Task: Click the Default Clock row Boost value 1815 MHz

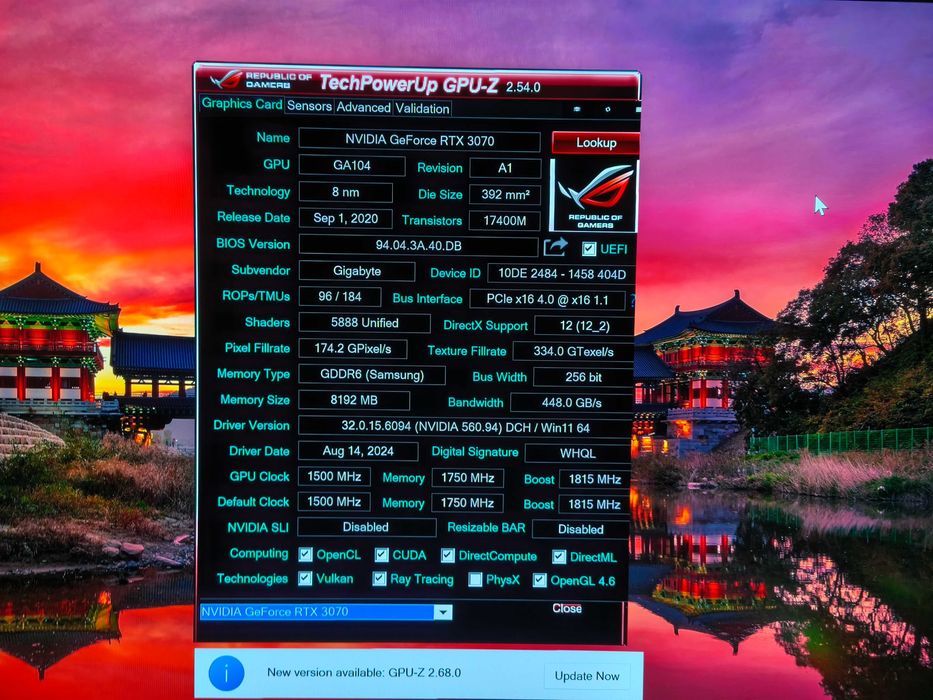Action: (x=594, y=505)
